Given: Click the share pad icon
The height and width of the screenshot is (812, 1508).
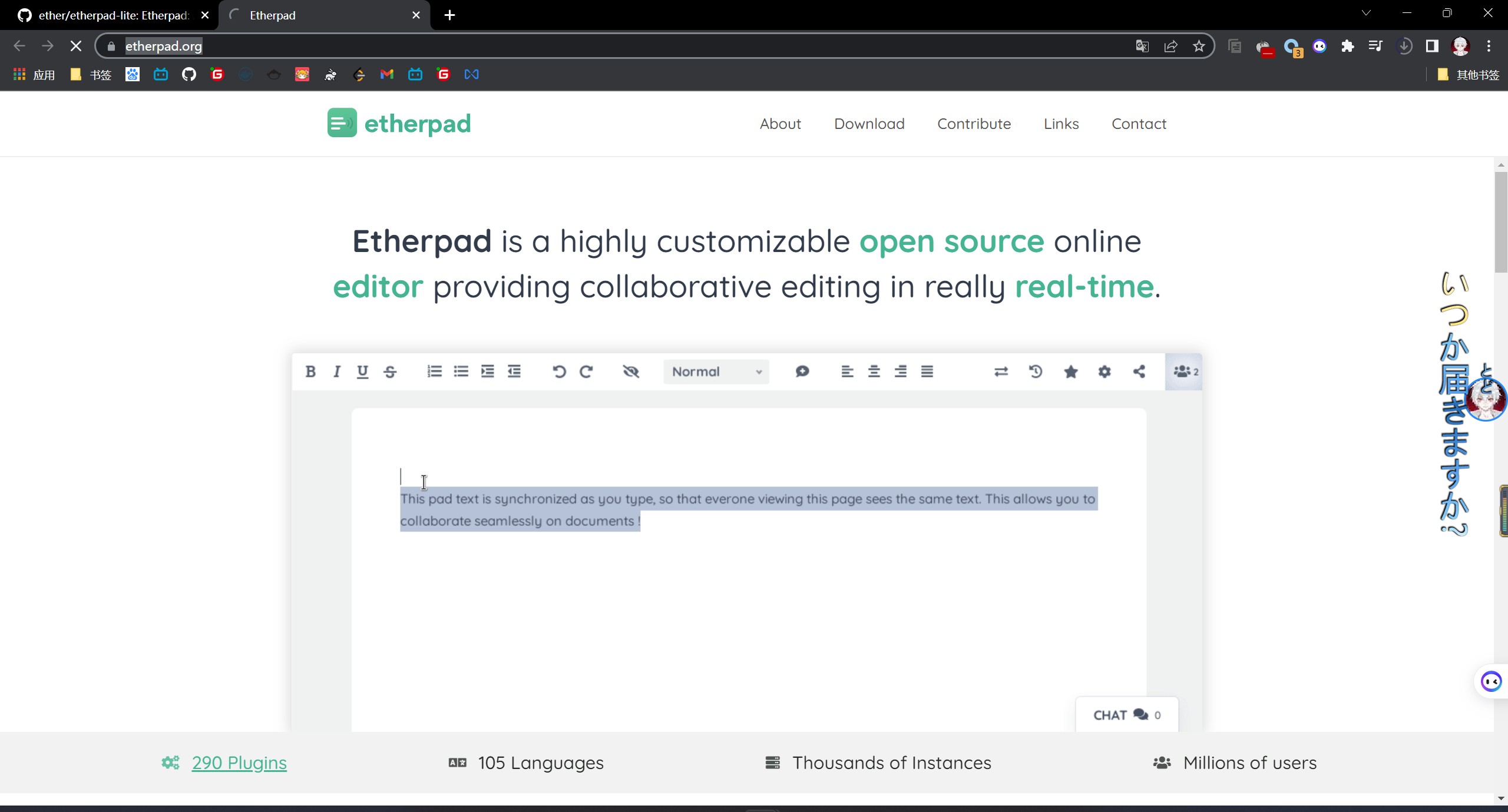Looking at the screenshot, I should coord(1139,372).
